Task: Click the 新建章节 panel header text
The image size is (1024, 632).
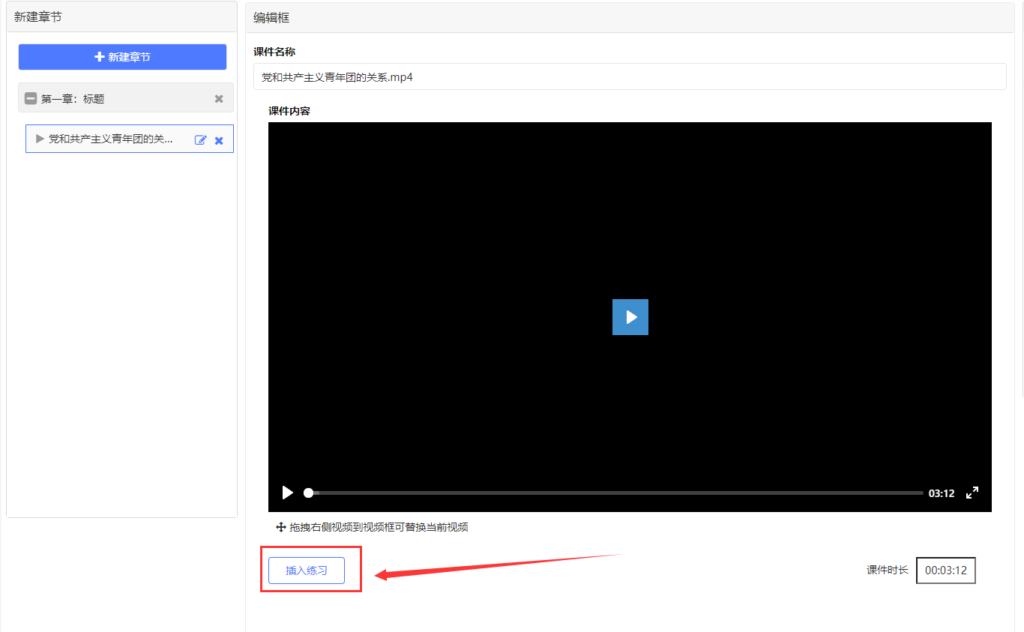Action: 38,17
